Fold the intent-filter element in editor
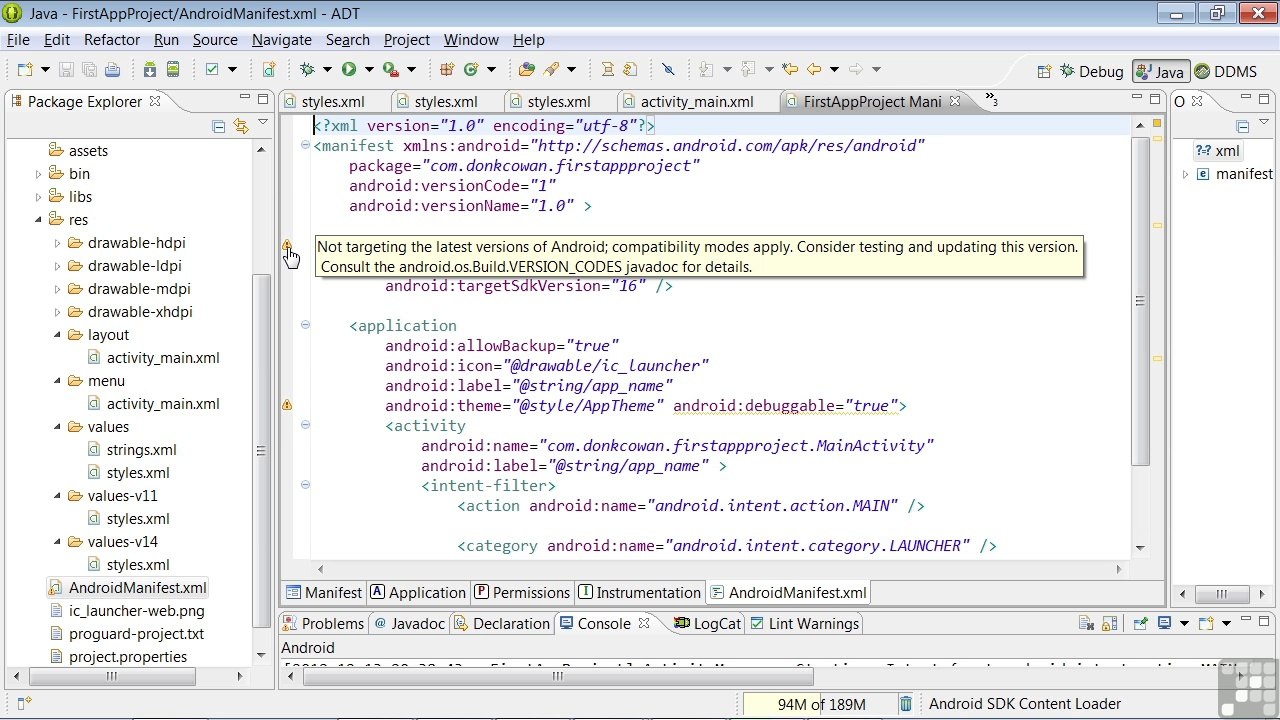 pyautogui.click(x=305, y=485)
